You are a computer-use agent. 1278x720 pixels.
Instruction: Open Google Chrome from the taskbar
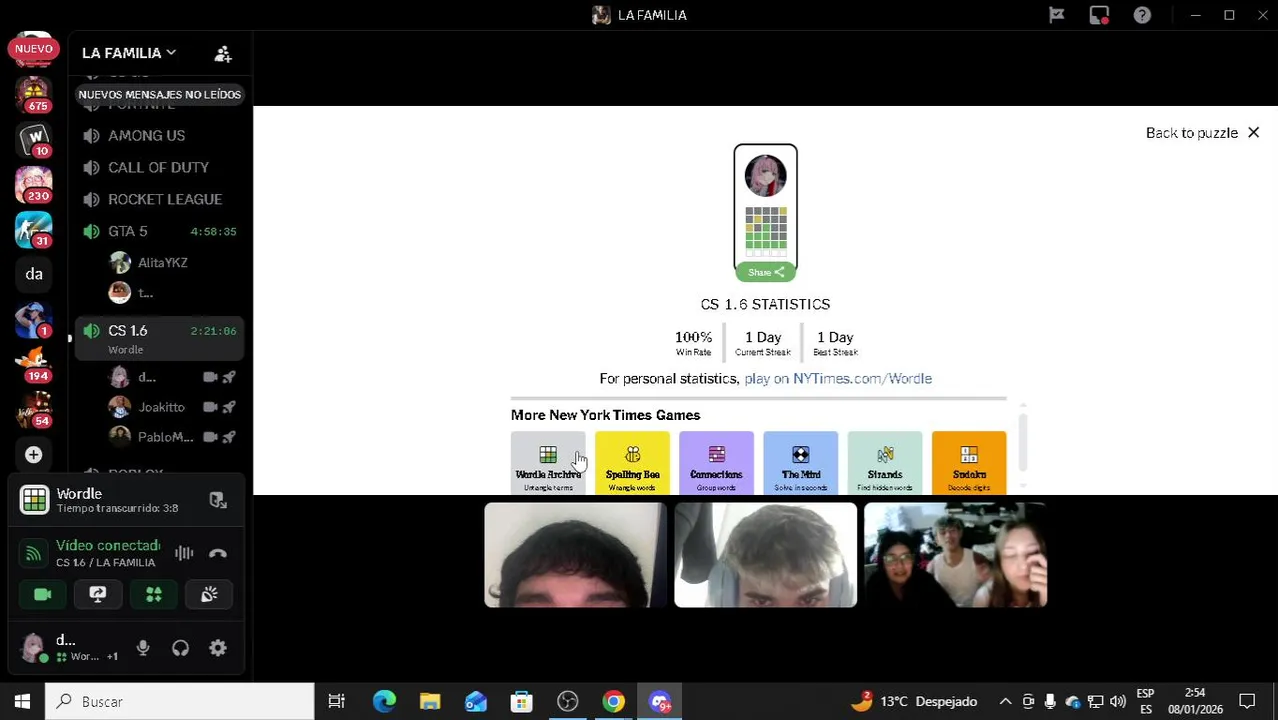pos(613,702)
